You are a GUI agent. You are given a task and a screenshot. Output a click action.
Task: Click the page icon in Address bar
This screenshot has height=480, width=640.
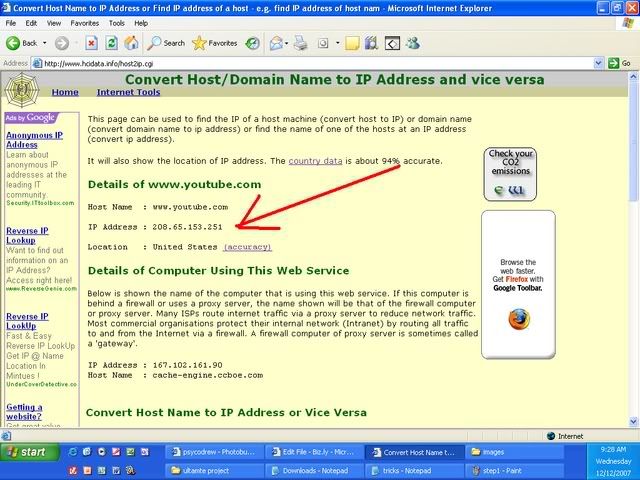tap(37, 63)
